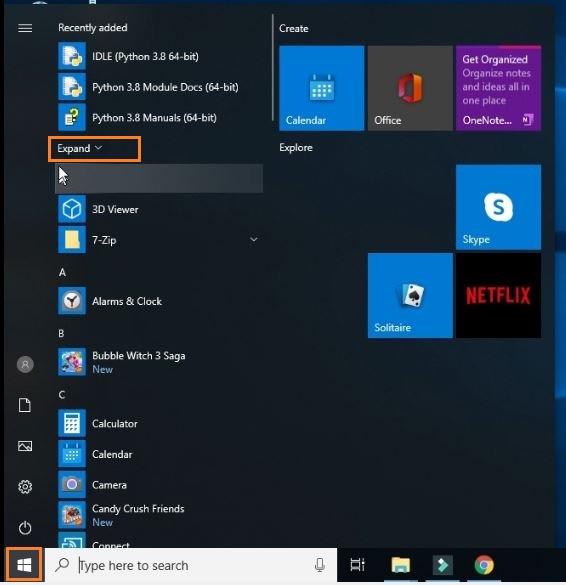Open the green arrow app on the taskbar
This screenshot has height=585, width=566.
pos(443,565)
